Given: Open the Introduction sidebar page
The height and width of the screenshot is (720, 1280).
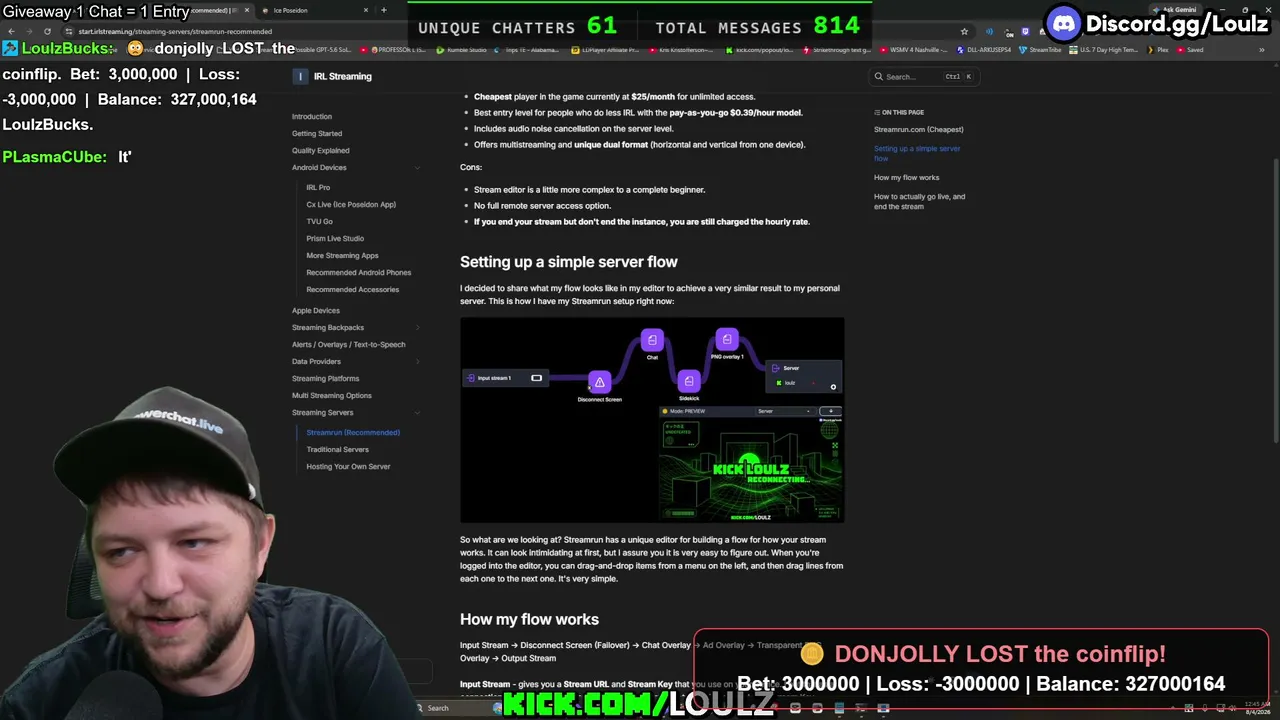Looking at the screenshot, I should coord(312,117).
